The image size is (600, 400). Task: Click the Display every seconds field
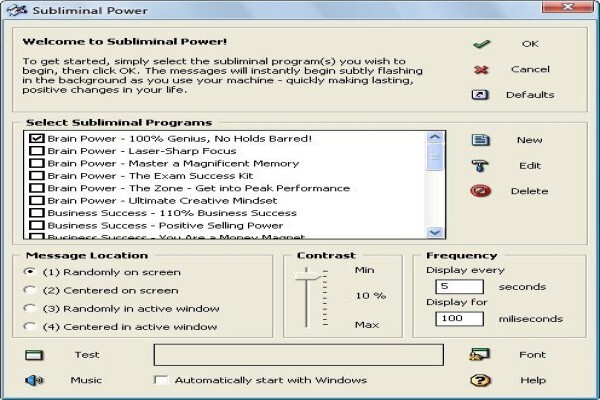[459, 286]
